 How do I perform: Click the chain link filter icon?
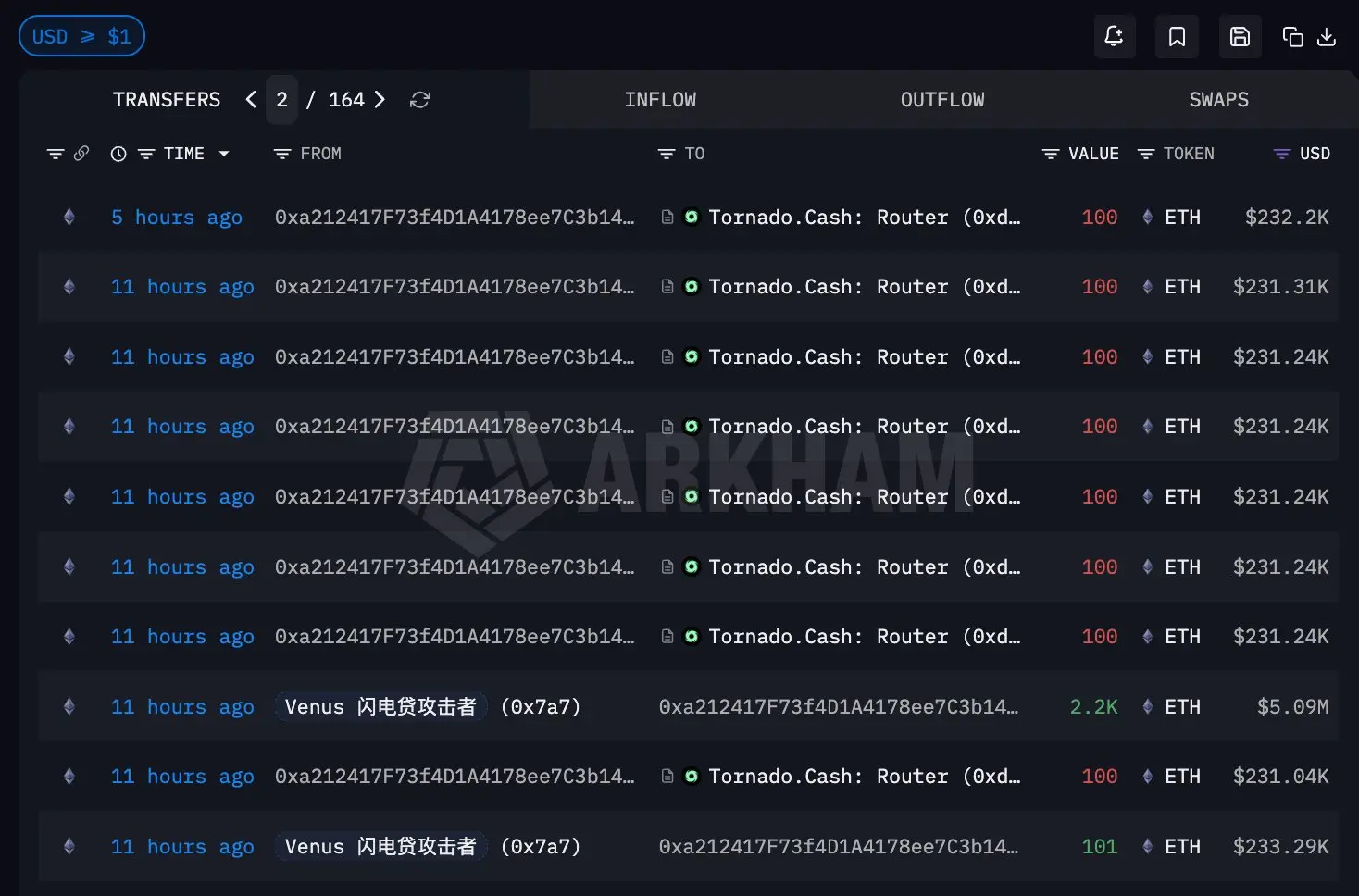83,154
